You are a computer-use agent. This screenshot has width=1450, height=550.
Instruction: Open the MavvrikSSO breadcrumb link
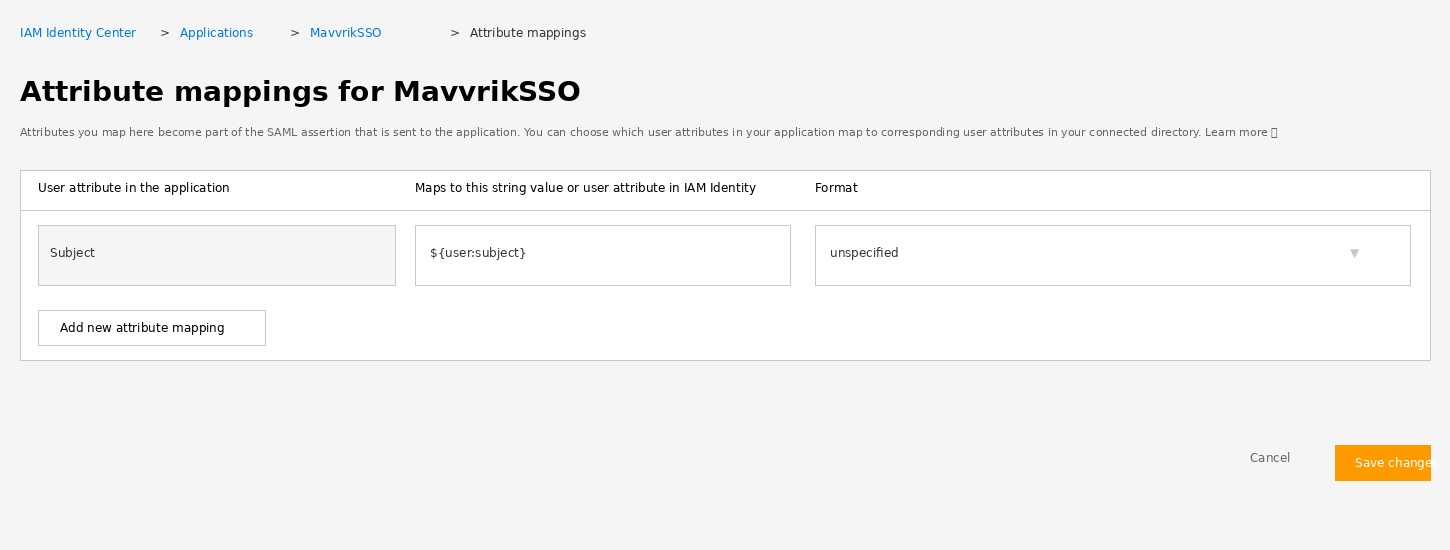click(345, 33)
